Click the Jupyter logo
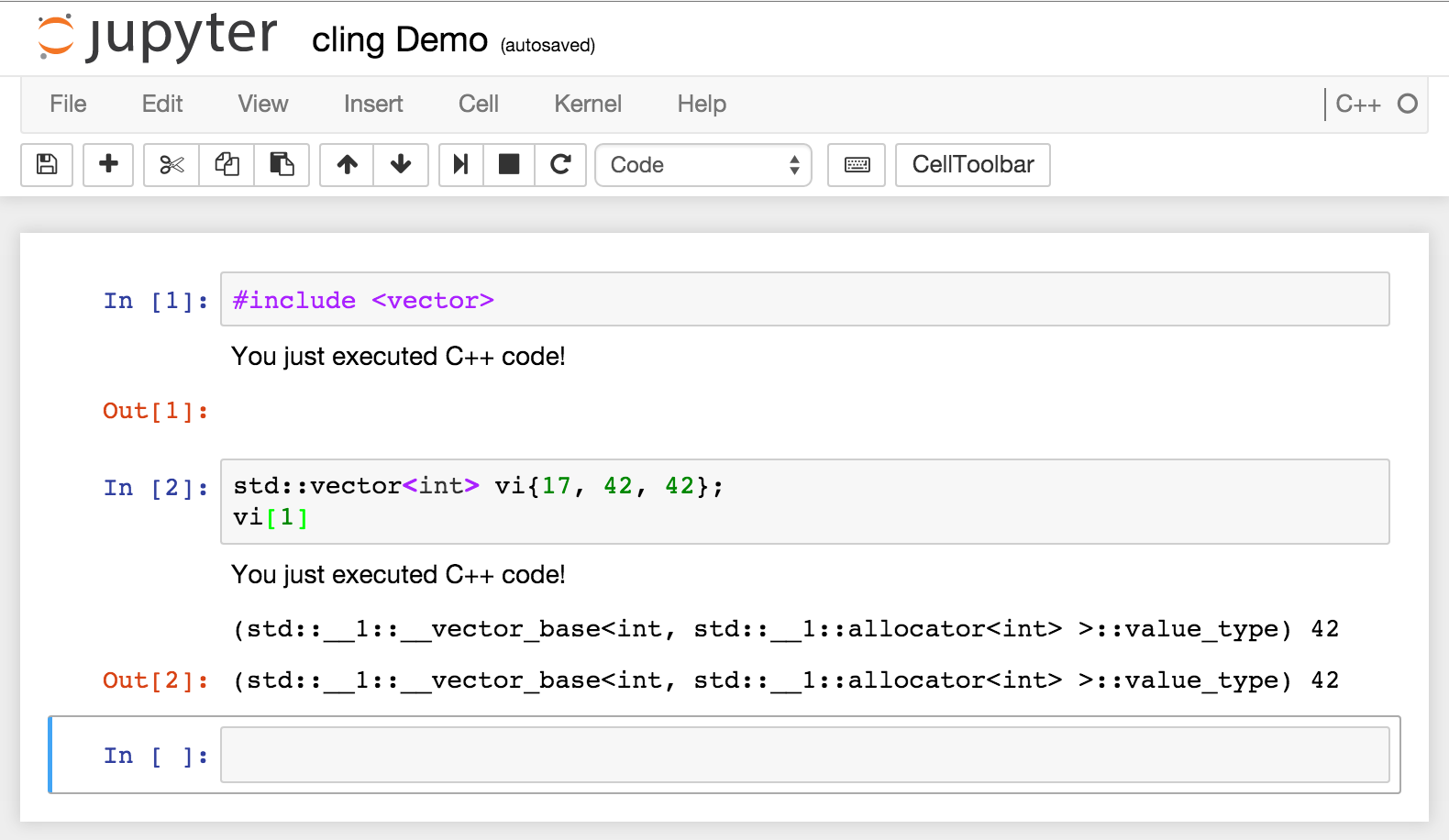The image size is (1449, 840). pyautogui.click(x=156, y=39)
